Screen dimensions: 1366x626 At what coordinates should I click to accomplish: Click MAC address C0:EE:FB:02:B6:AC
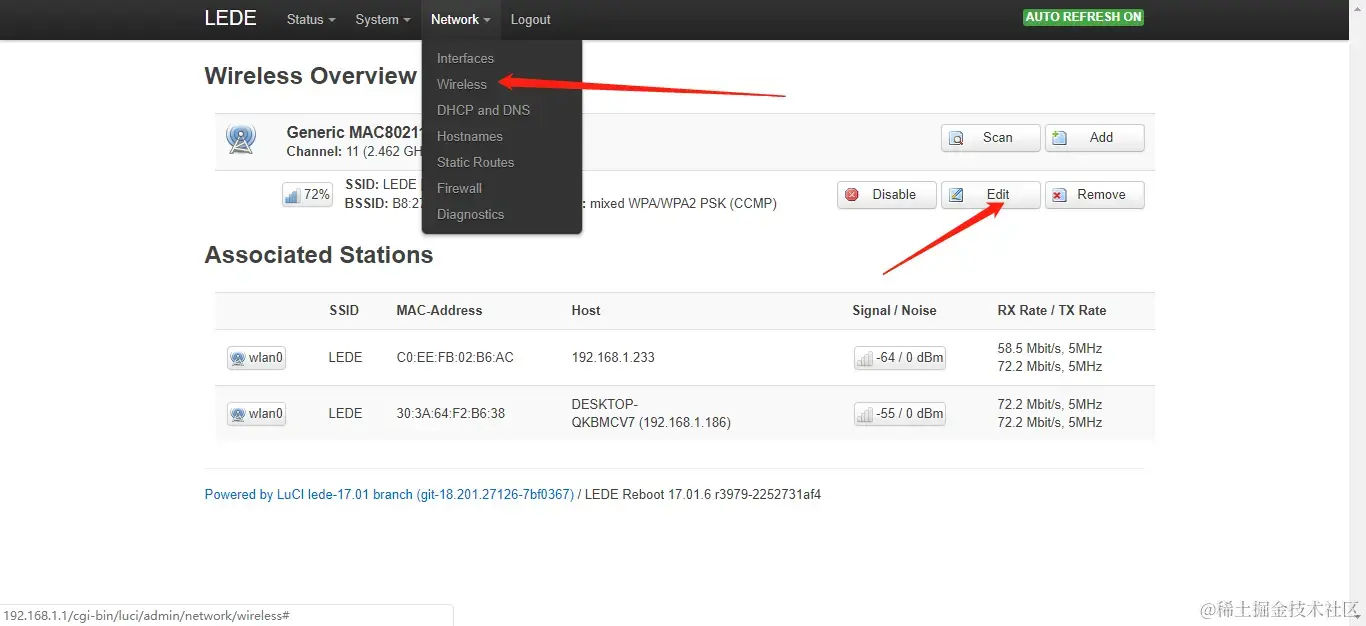click(455, 358)
